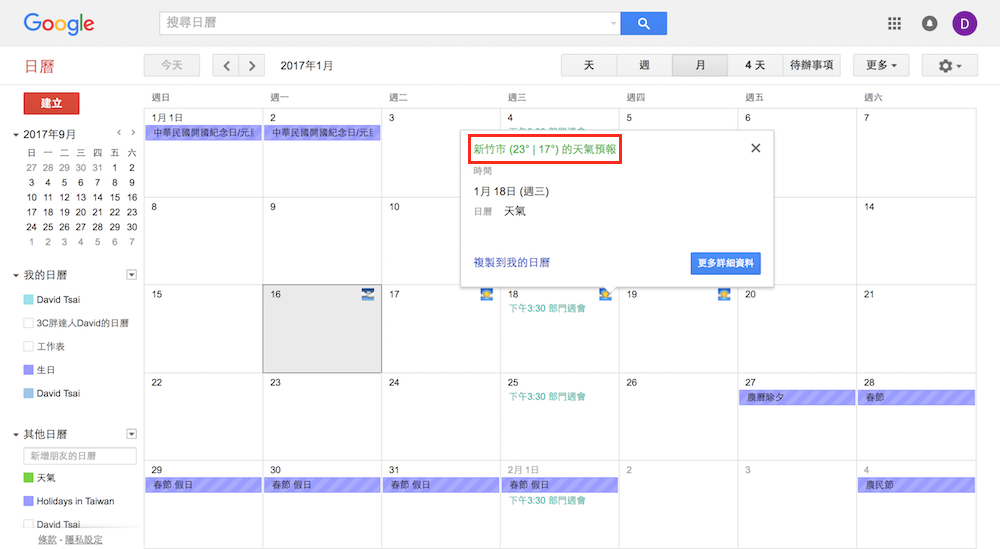
Task: Open the settings gear menu
Action: [950, 65]
